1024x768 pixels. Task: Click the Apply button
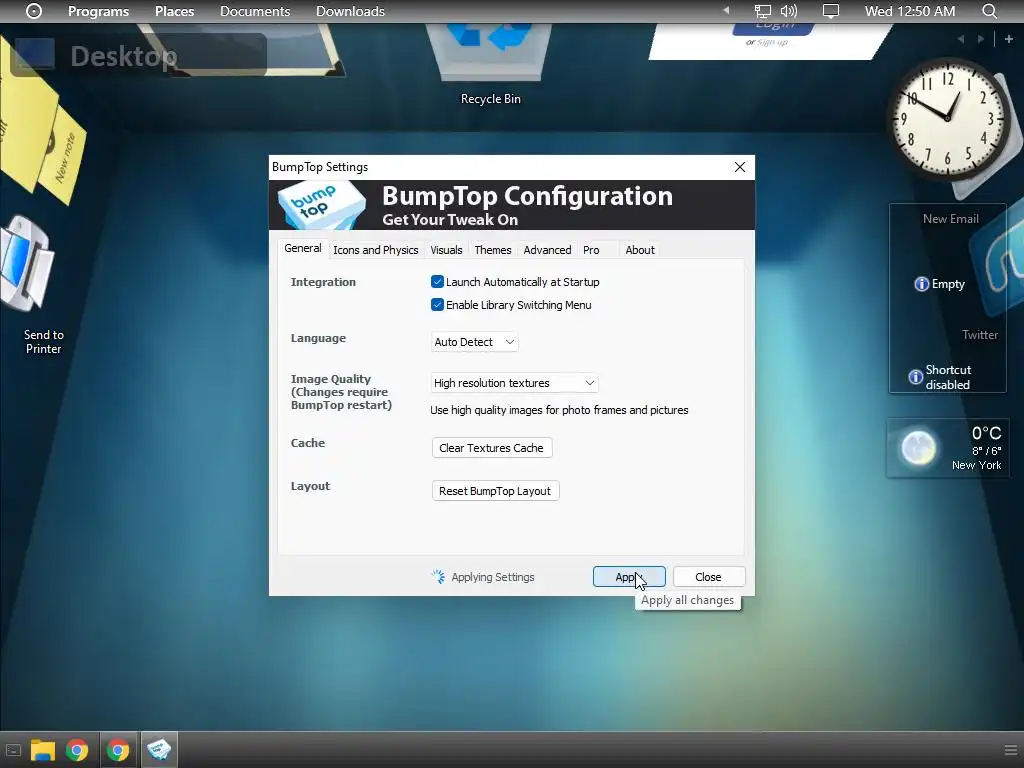629,577
